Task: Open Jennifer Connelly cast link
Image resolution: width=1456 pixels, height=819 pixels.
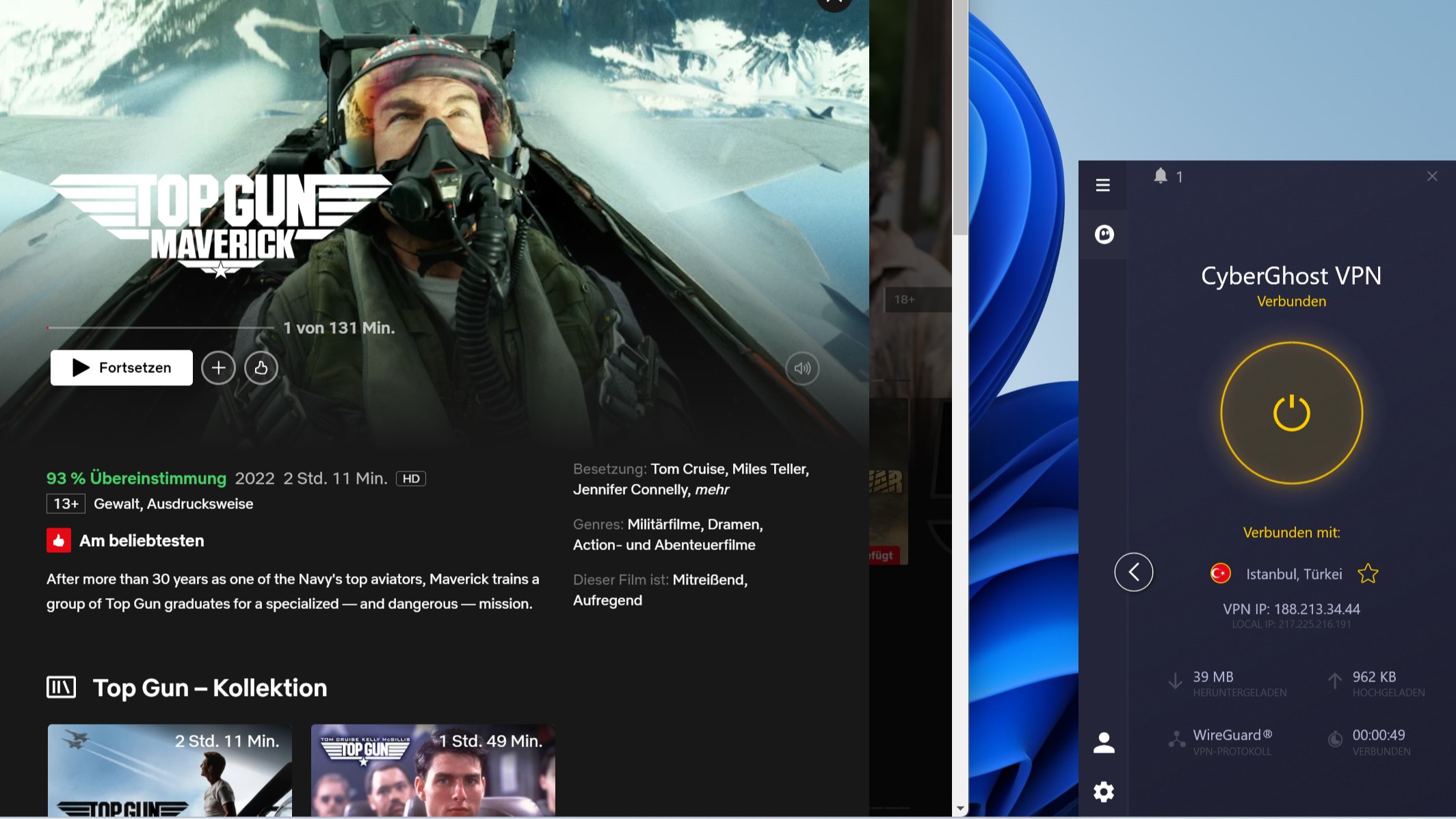Action: (631, 489)
